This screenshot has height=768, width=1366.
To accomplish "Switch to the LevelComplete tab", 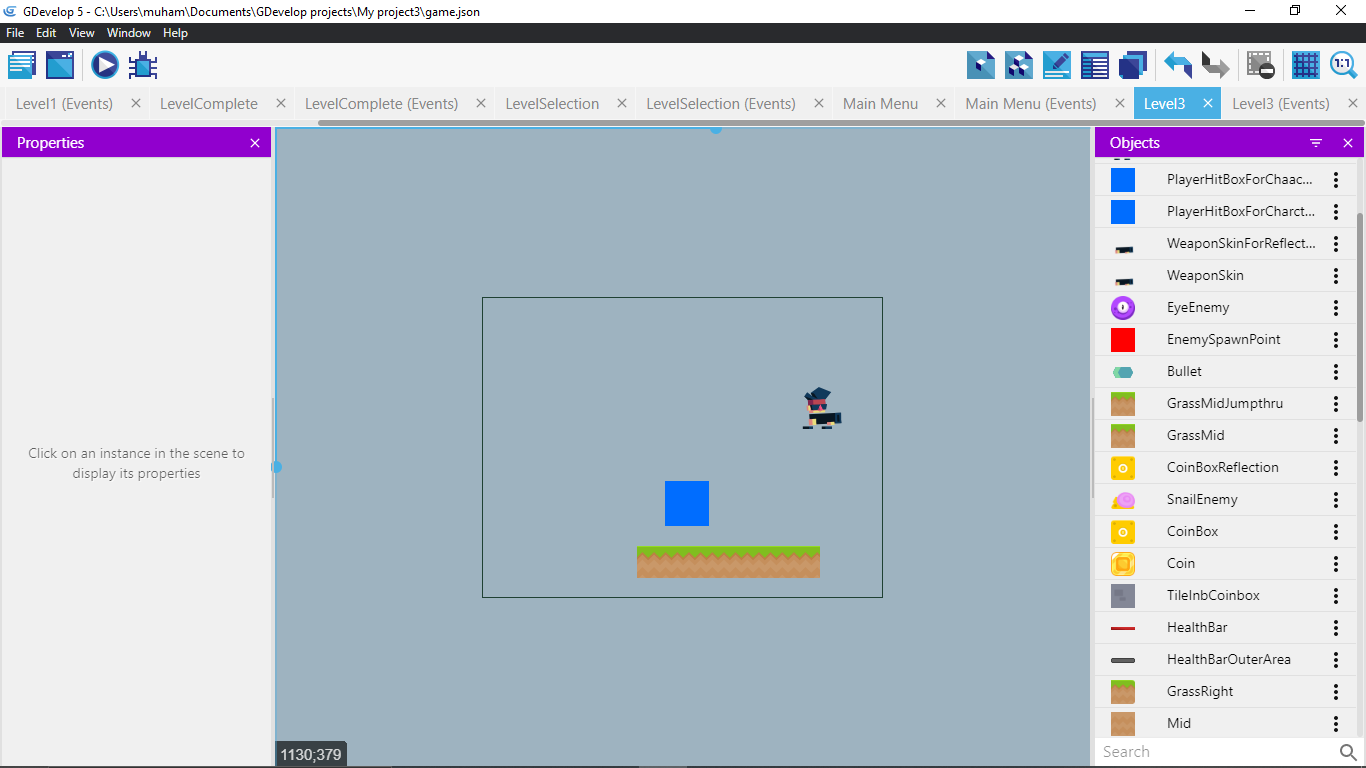I will [209, 104].
